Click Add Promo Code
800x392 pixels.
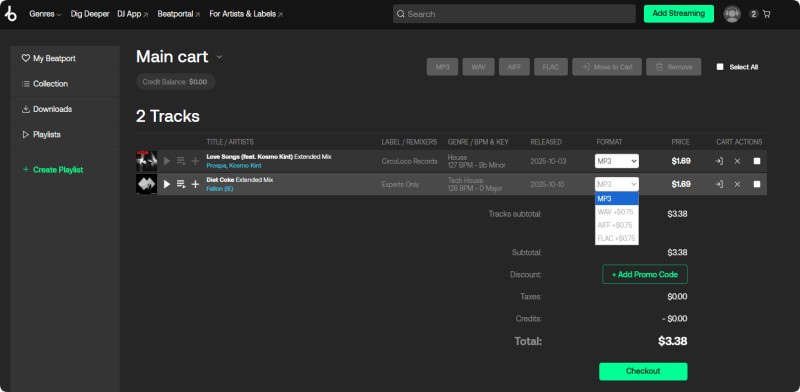645,274
